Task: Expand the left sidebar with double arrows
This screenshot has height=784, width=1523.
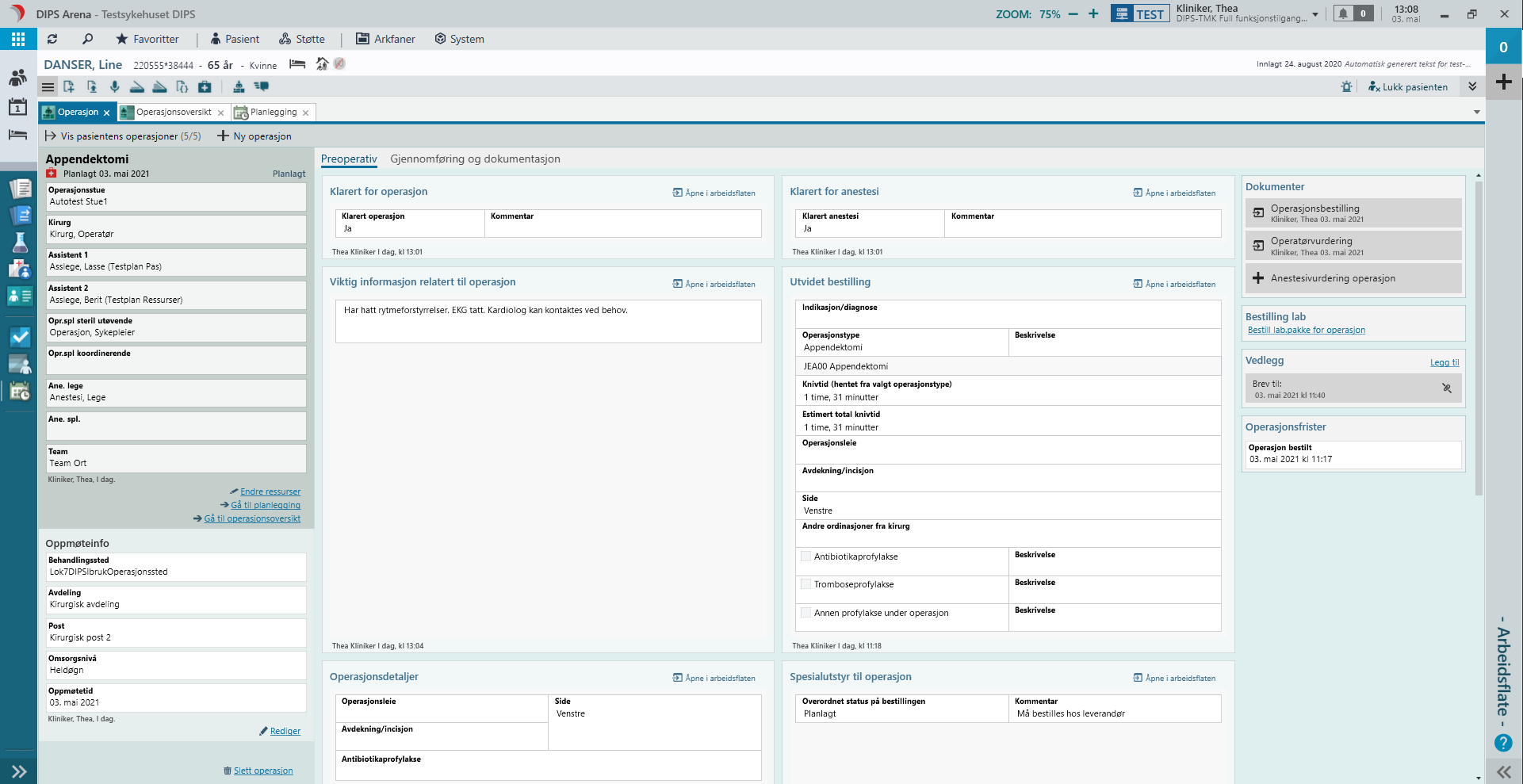Action: click(x=19, y=771)
